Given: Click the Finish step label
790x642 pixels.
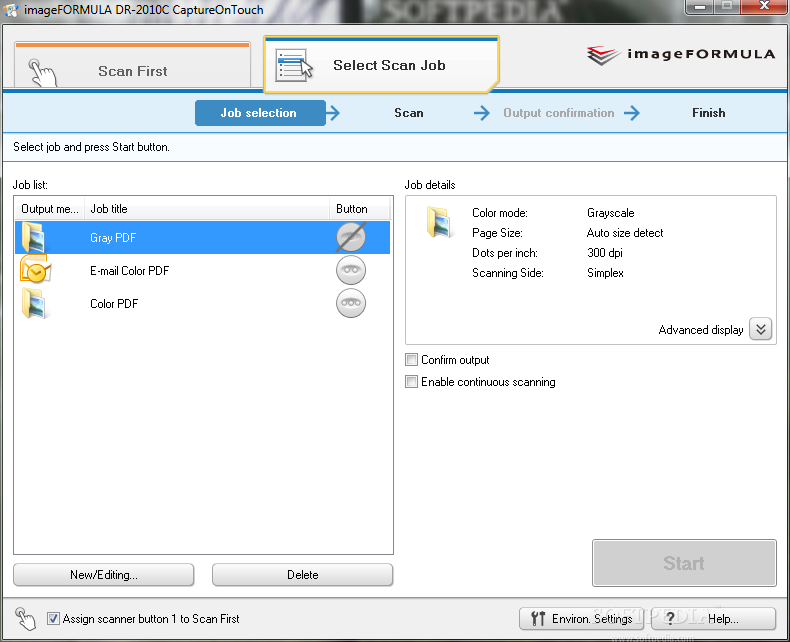Looking at the screenshot, I should (x=708, y=113).
